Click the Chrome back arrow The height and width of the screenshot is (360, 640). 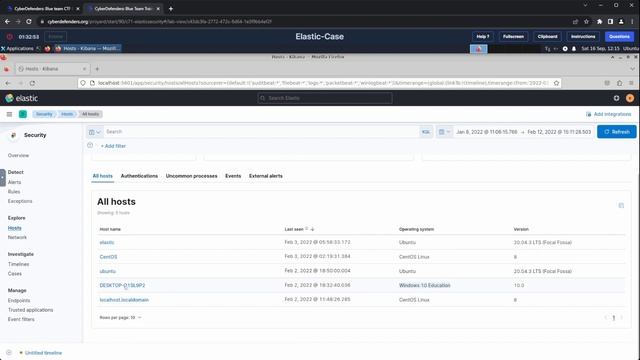point(7,21)
